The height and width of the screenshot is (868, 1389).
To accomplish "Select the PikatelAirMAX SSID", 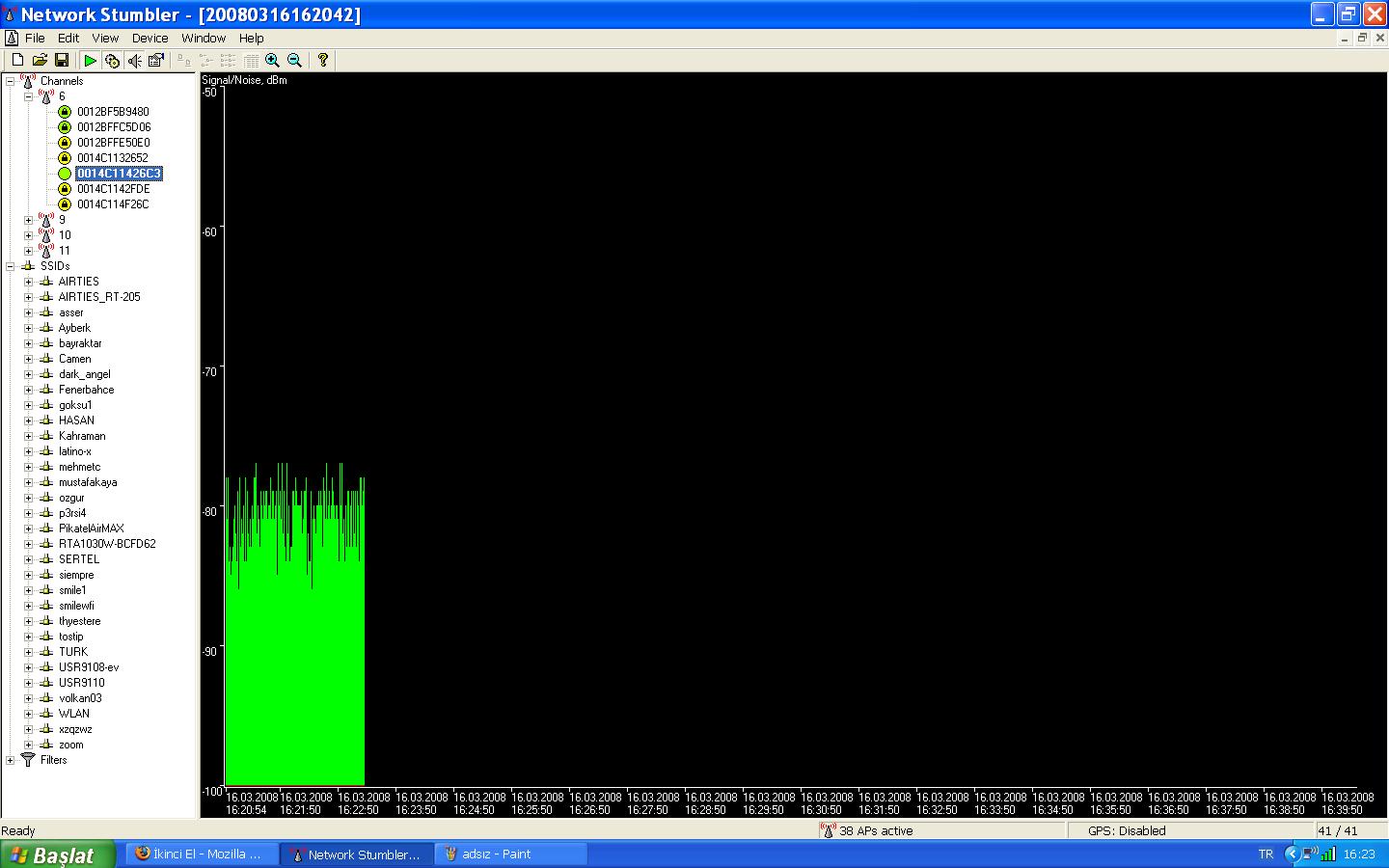I will 91,529.
